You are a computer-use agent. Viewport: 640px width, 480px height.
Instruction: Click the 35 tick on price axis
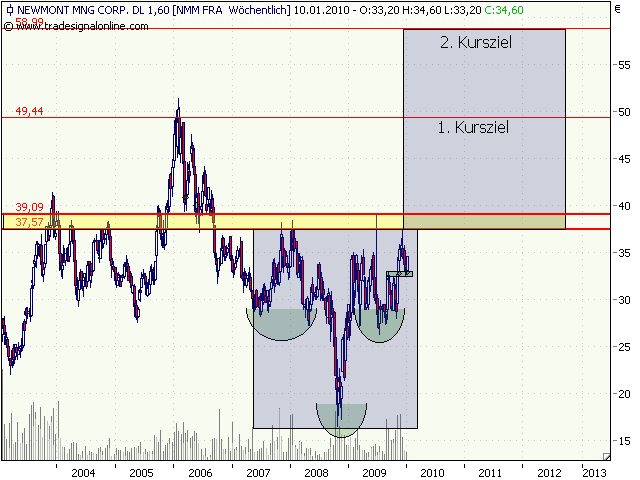(x=624, y=253)
